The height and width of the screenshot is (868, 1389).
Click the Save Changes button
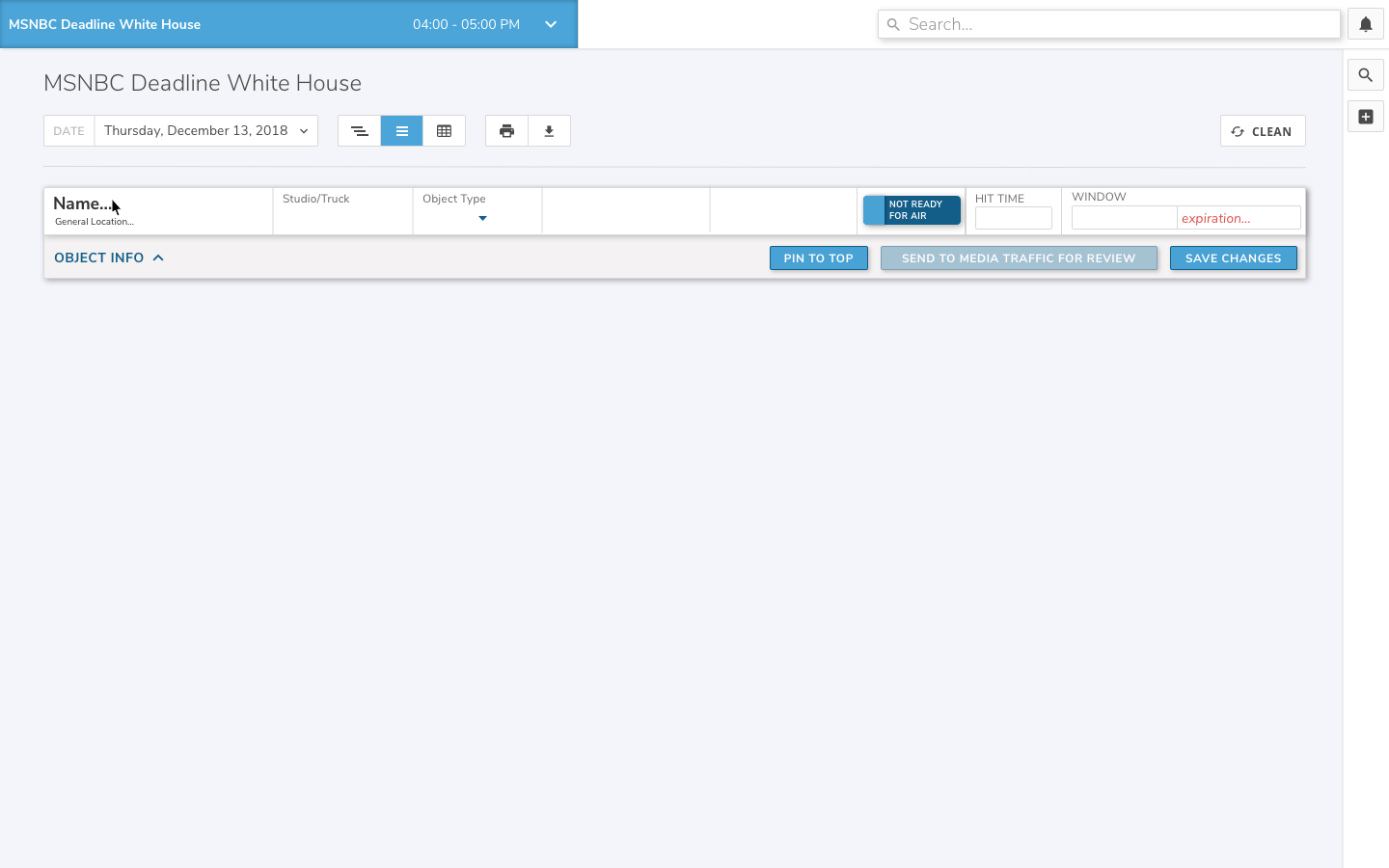1233,258
